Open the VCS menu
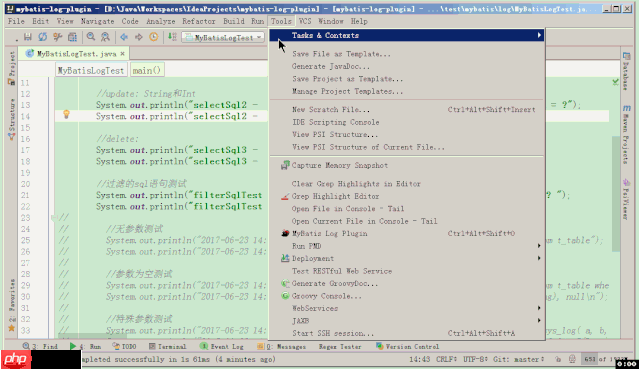Screen dimensions: 639x369 (305, 21)
